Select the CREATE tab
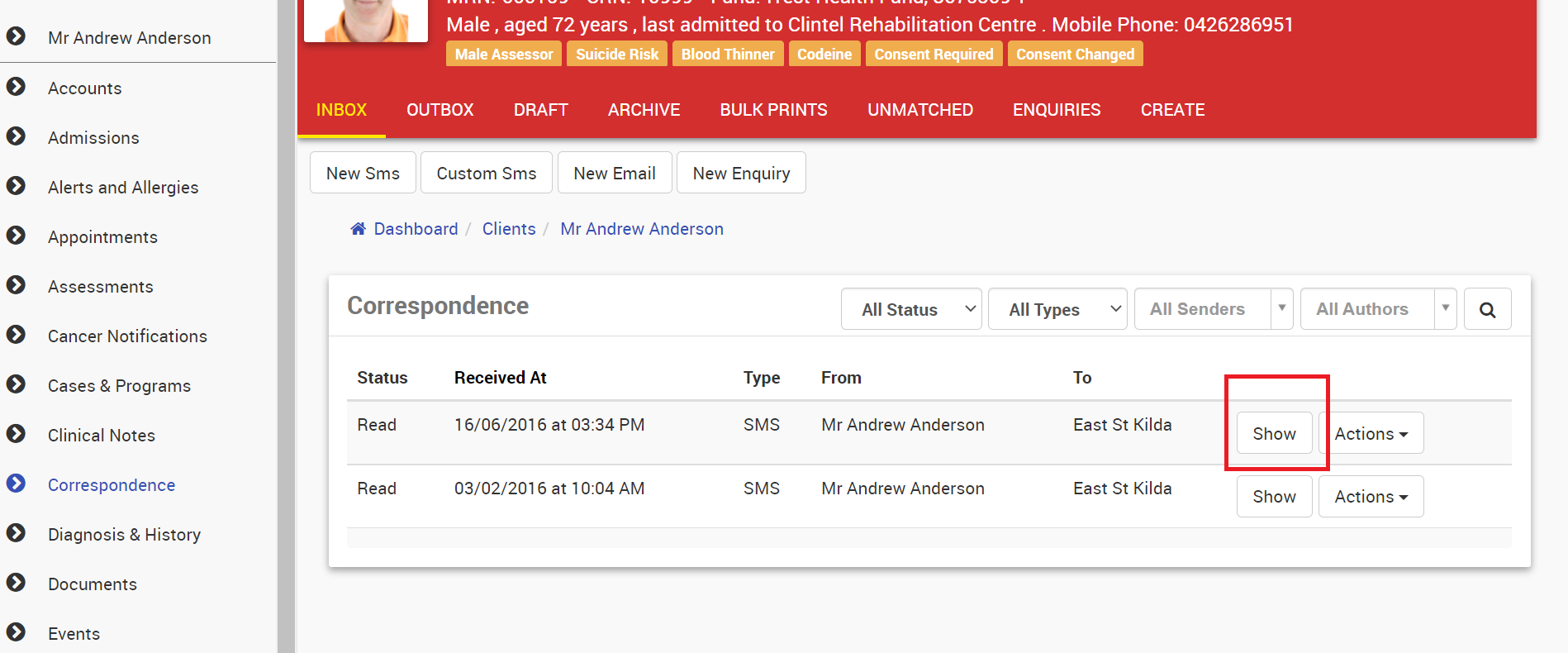Screen dimensions: 1568x653 pos(1172,110)
